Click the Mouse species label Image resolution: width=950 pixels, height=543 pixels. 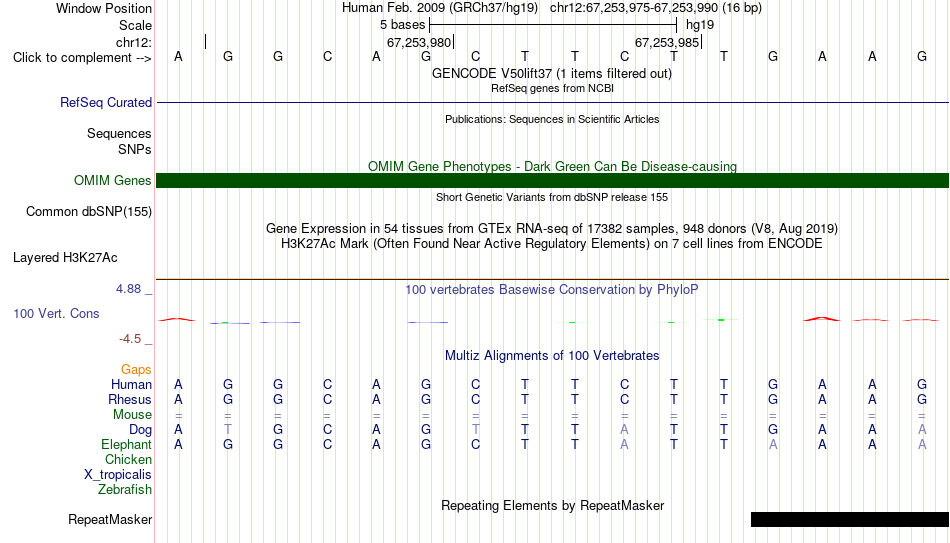(x=133, y=415)
